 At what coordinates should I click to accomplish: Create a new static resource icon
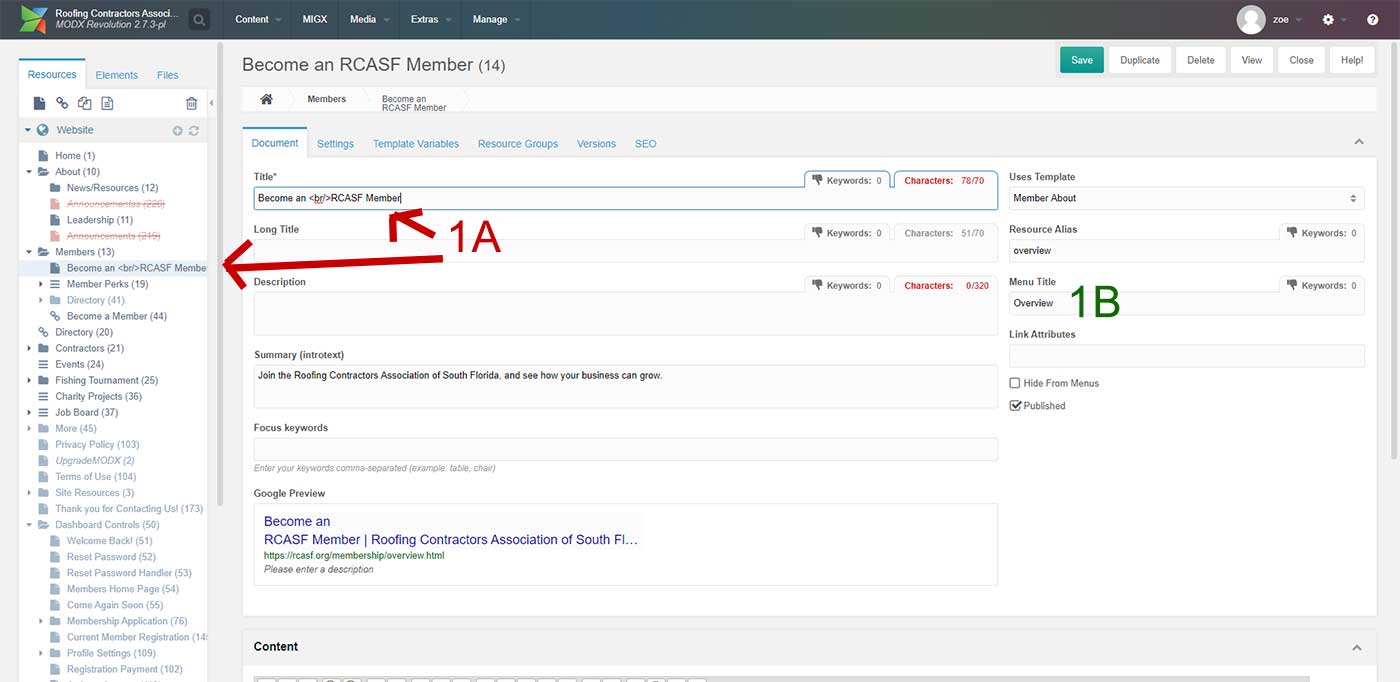pyautogui.click(x=107, y=103)
